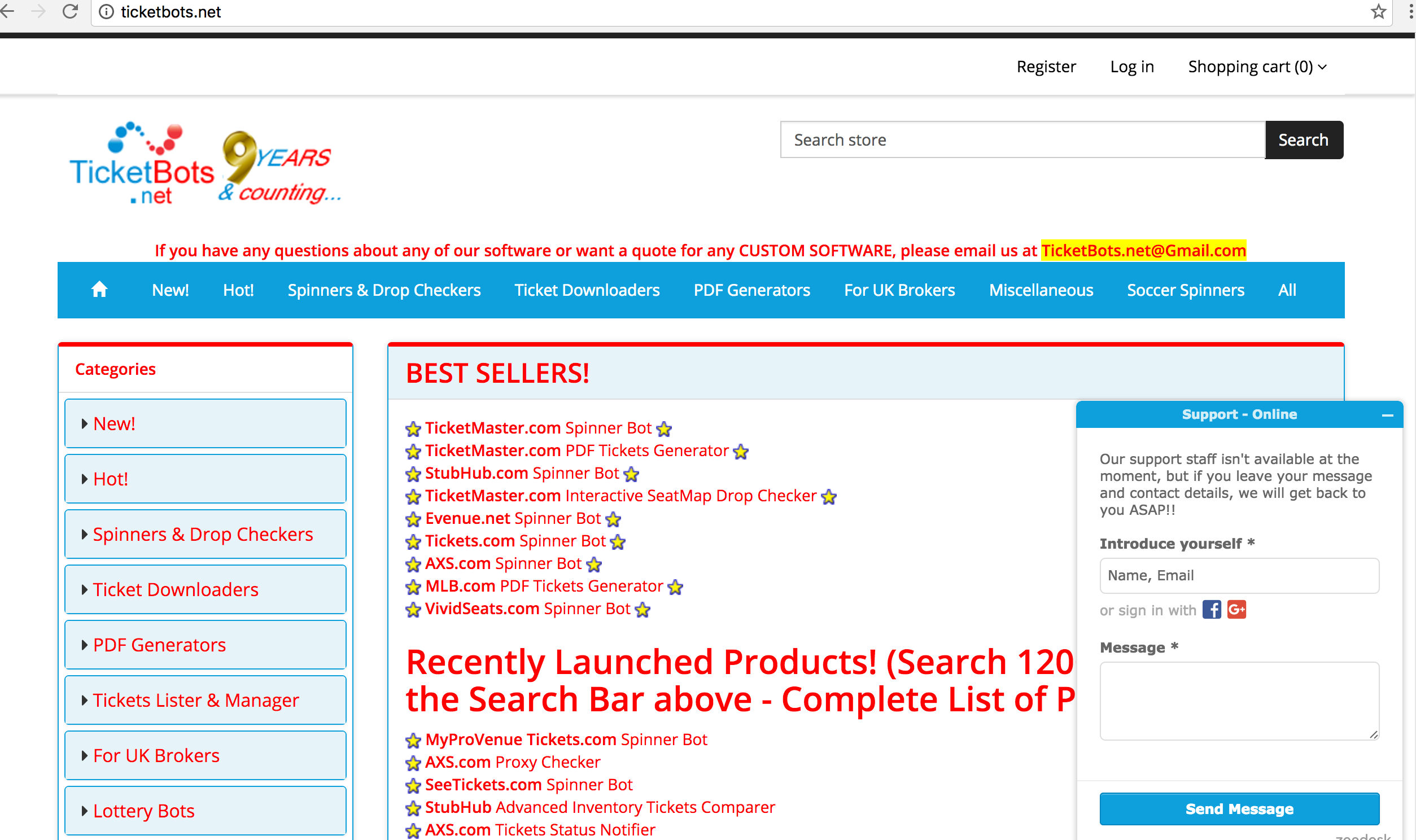This screenshot has height=840, width=1416.
Task: Open StubHub.com Spinner Bot link
Action: [x=522, y=473]
